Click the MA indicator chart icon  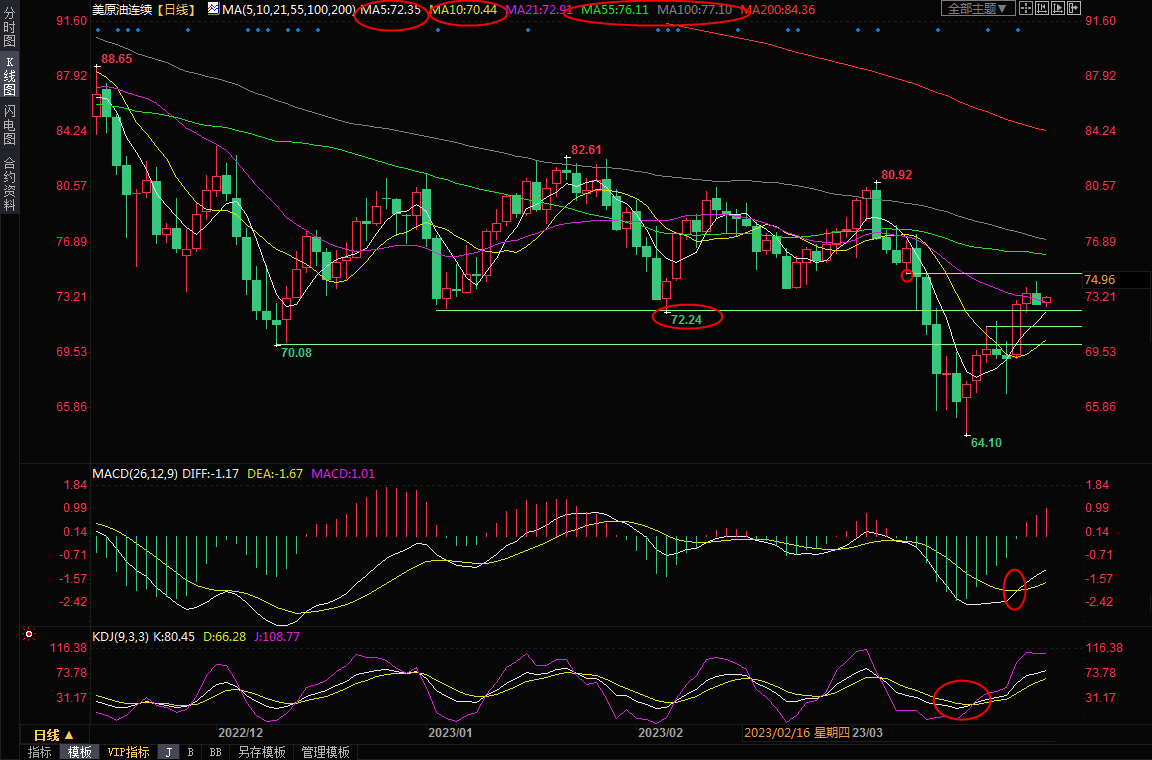[x=213, y=9]
